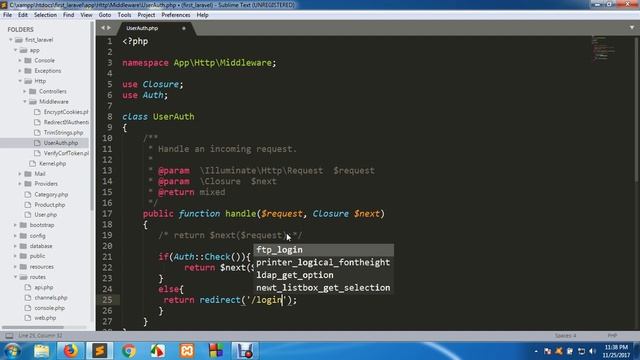640x360 pixels.
Task: Choose ftp_login autocomplete suggestion
Action: (324, 250)
